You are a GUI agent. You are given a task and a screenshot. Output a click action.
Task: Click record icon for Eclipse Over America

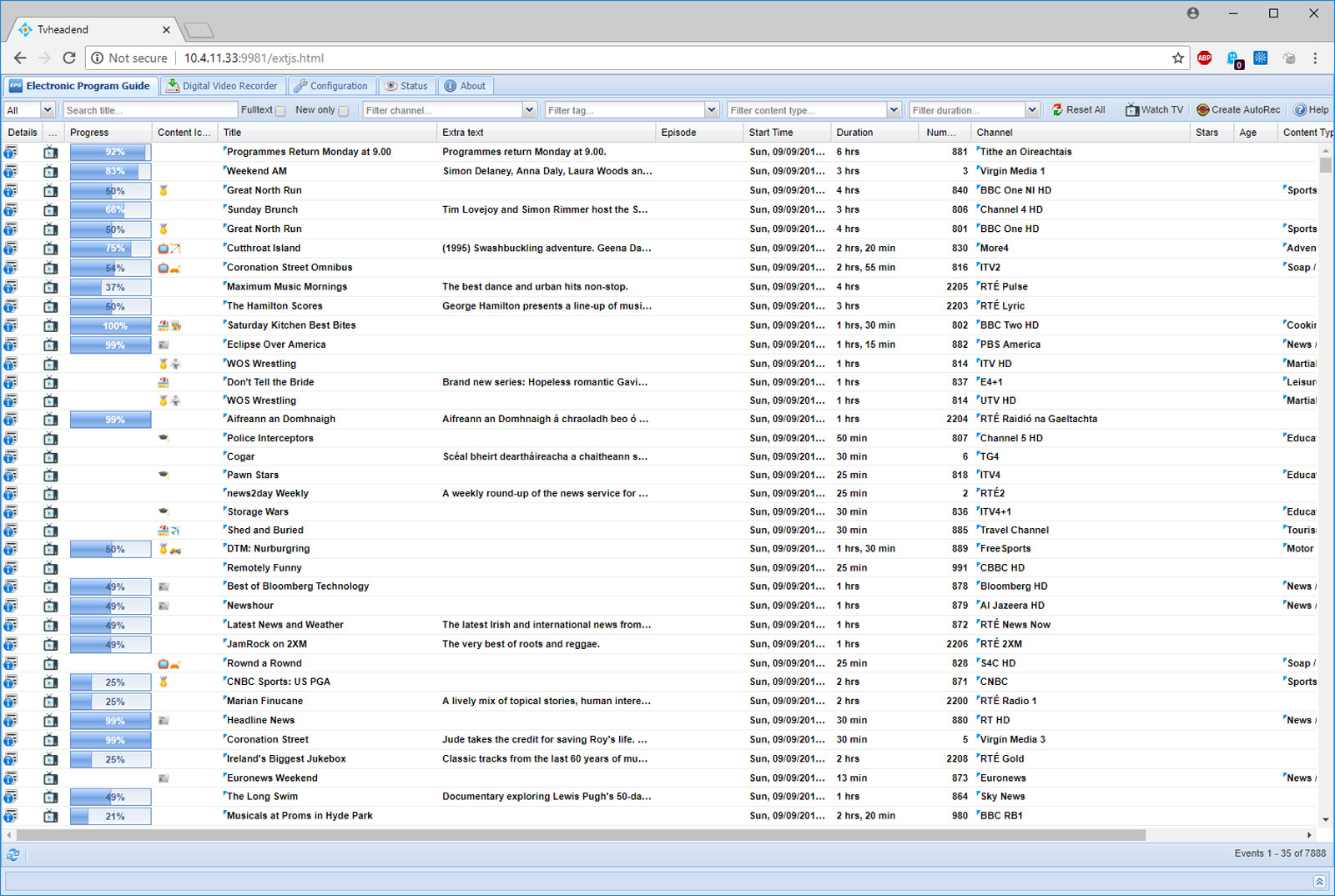coord(51,345)
